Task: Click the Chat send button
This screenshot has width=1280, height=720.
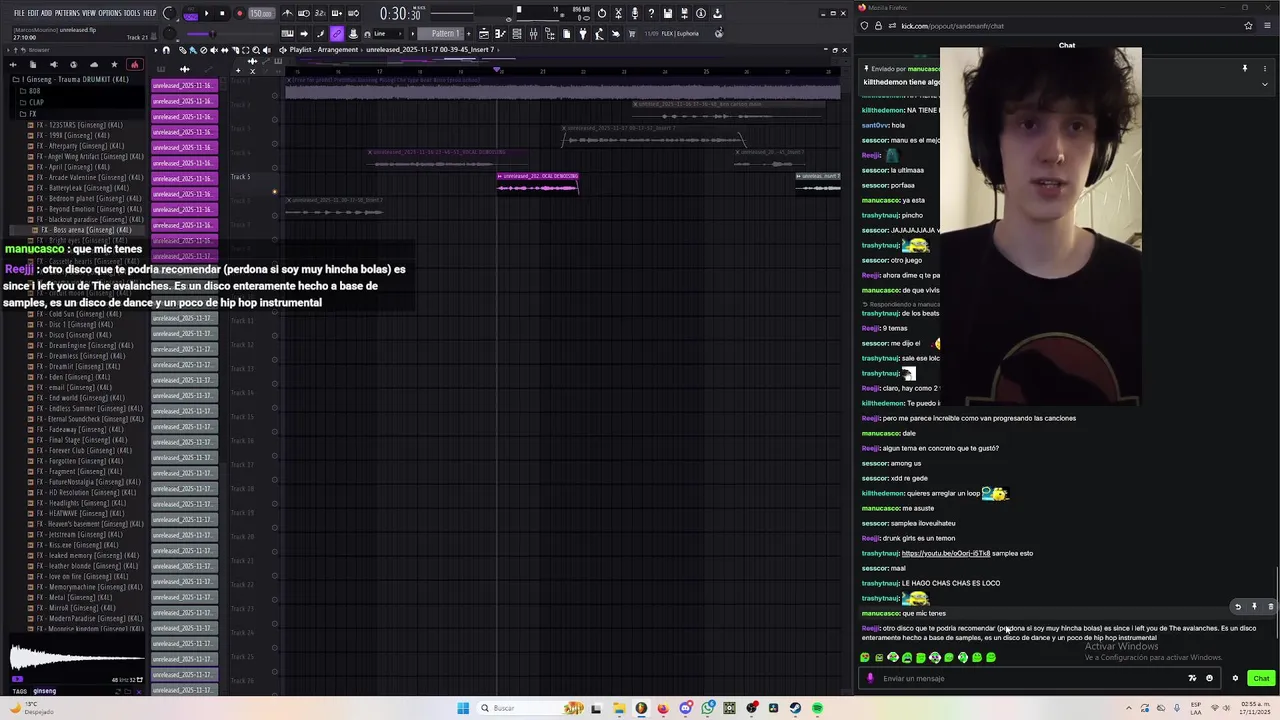Action: (x=1261, y=678)
